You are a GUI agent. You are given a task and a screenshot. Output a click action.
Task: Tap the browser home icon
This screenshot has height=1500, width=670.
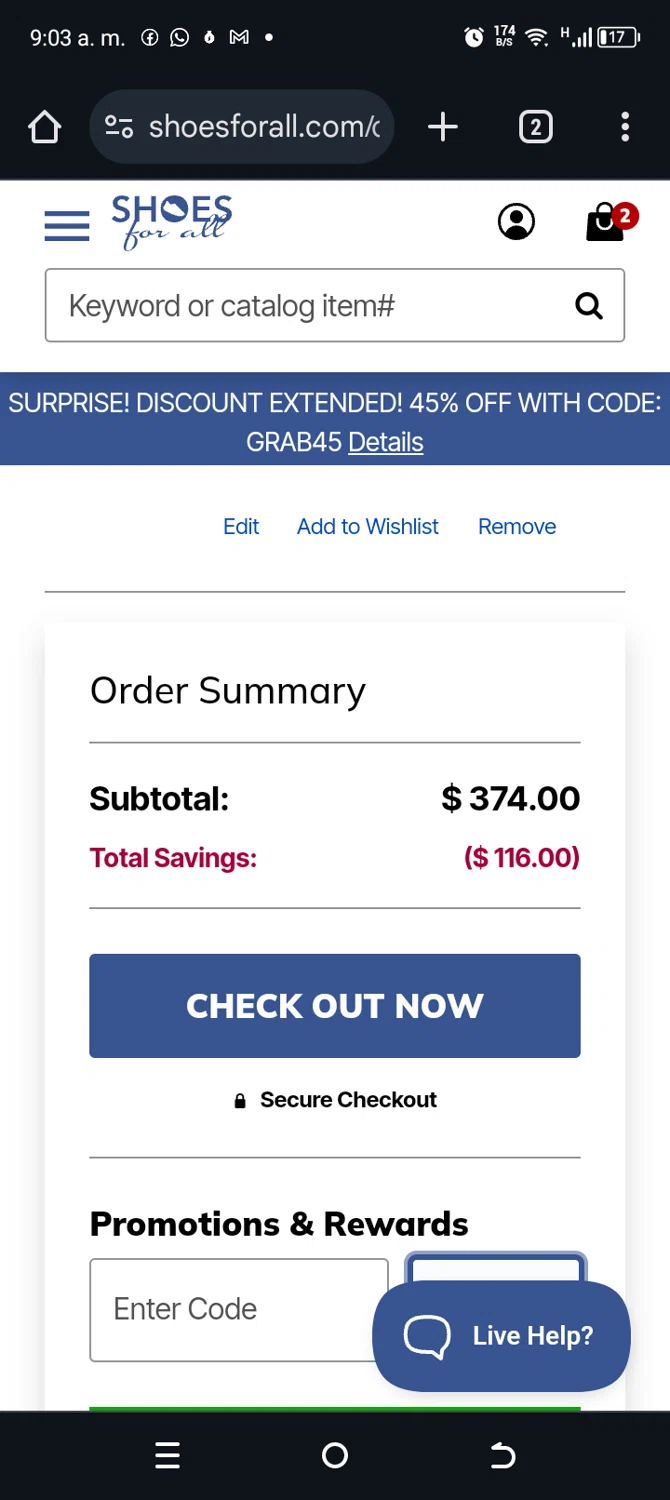44,127
